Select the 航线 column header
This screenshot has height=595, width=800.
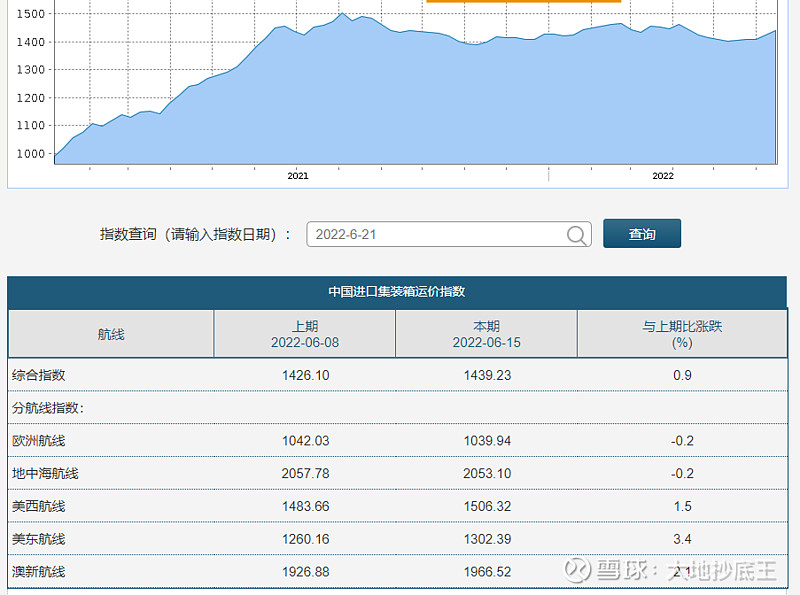[111, 334]
